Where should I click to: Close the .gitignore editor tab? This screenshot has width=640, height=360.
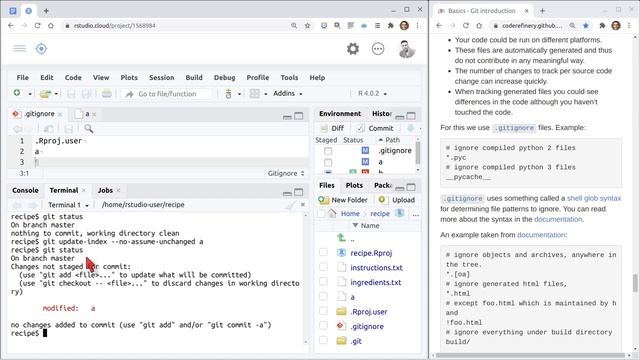60,114
